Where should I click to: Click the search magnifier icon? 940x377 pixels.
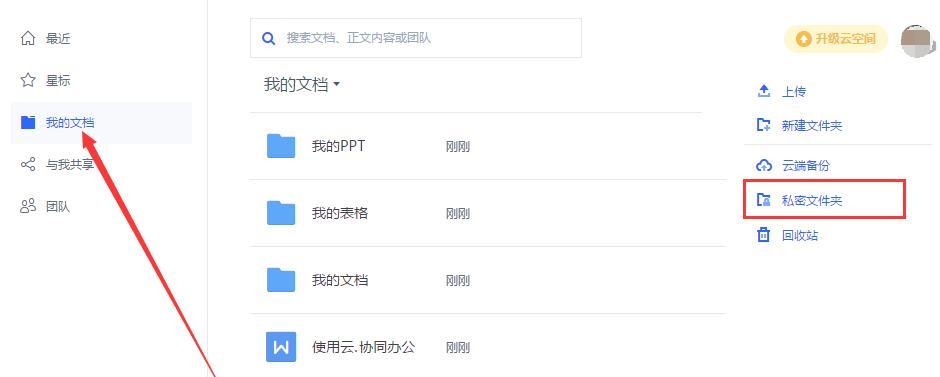click(269, 38)
